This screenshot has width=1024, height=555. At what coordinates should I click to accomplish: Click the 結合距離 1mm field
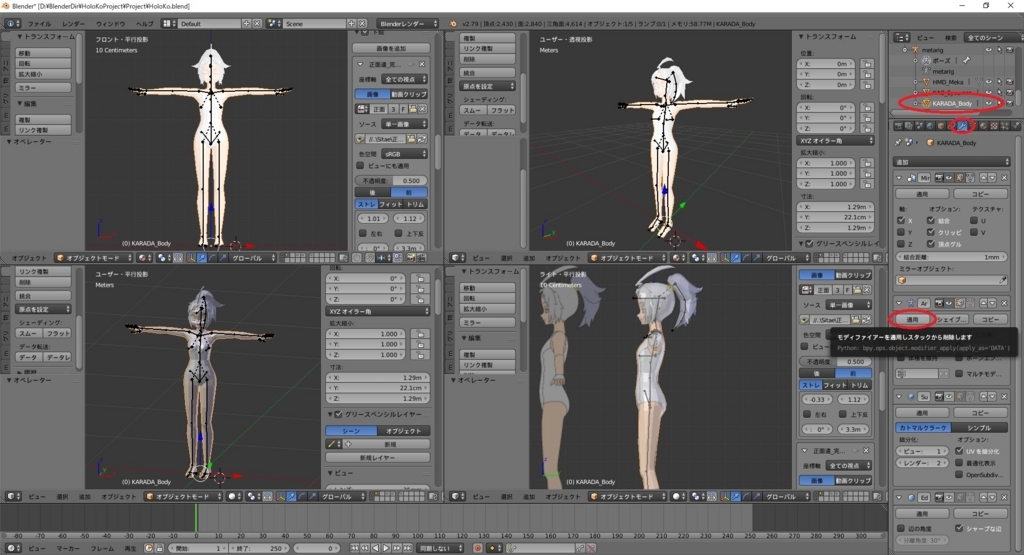click(952, 257)
